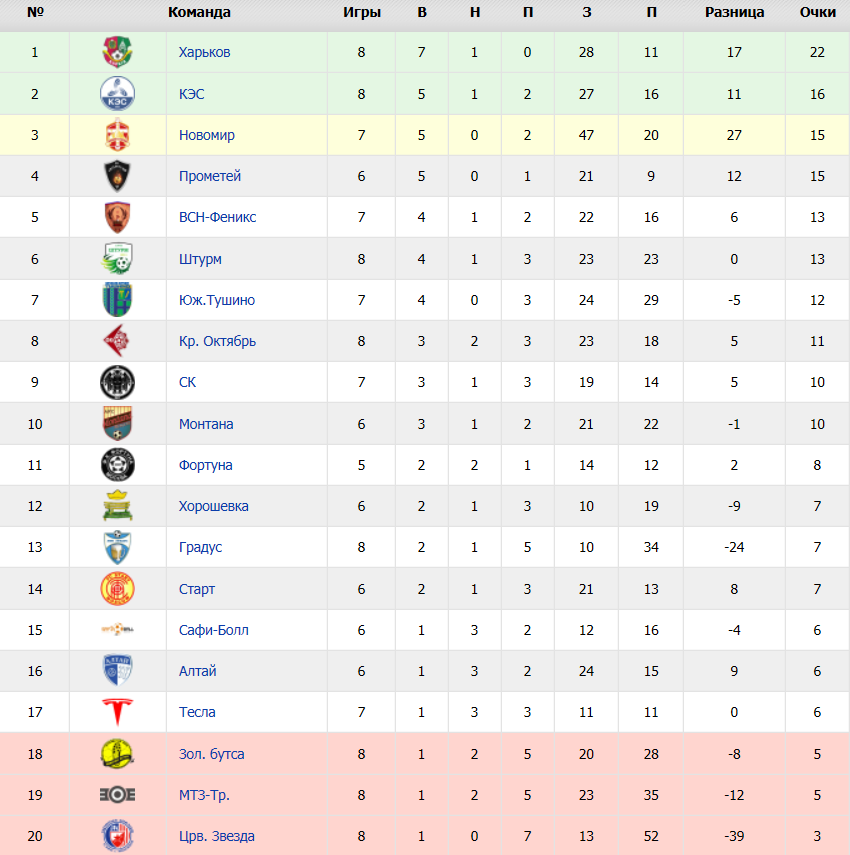Click the МТЗ-Тр. team logo

117,794
